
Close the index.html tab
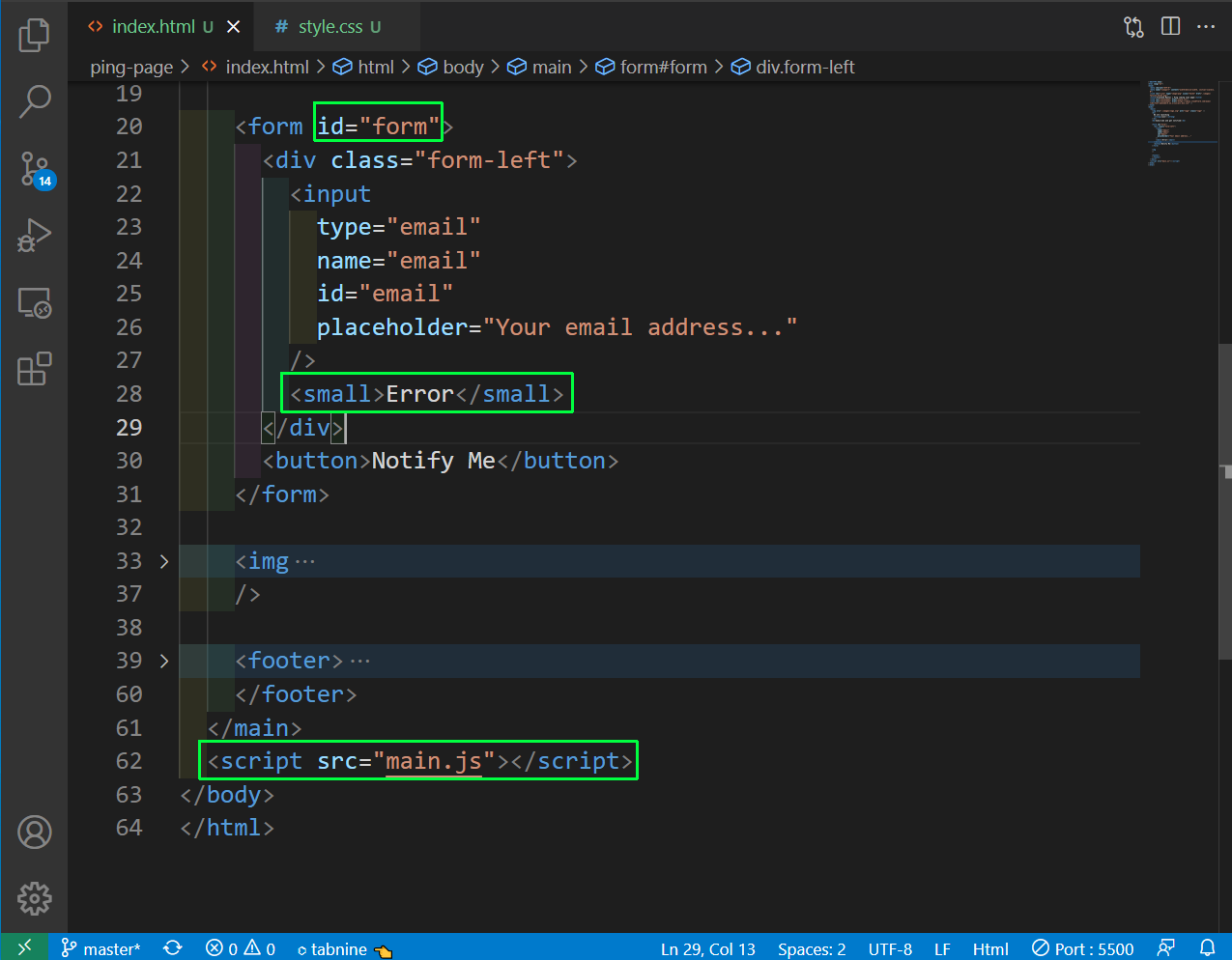tap(233, 27)
